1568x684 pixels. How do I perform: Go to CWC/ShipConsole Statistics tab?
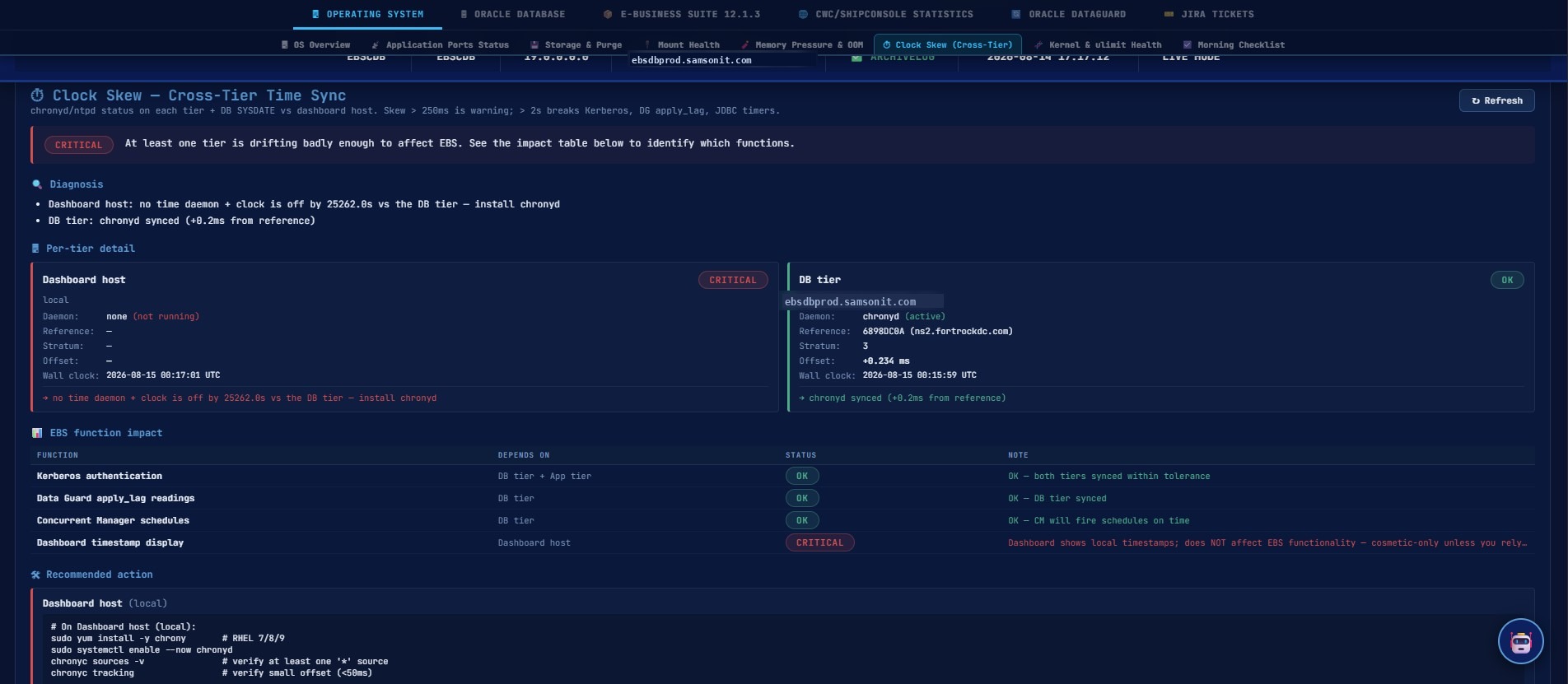click(885, 14)
